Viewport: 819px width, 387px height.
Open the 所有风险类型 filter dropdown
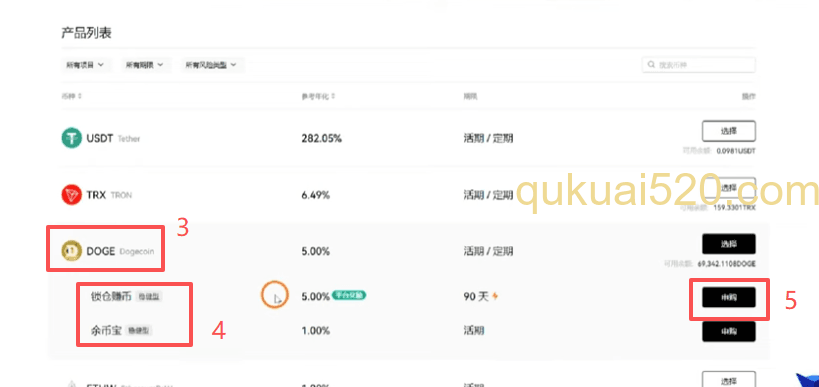click(x=212, y=65)
